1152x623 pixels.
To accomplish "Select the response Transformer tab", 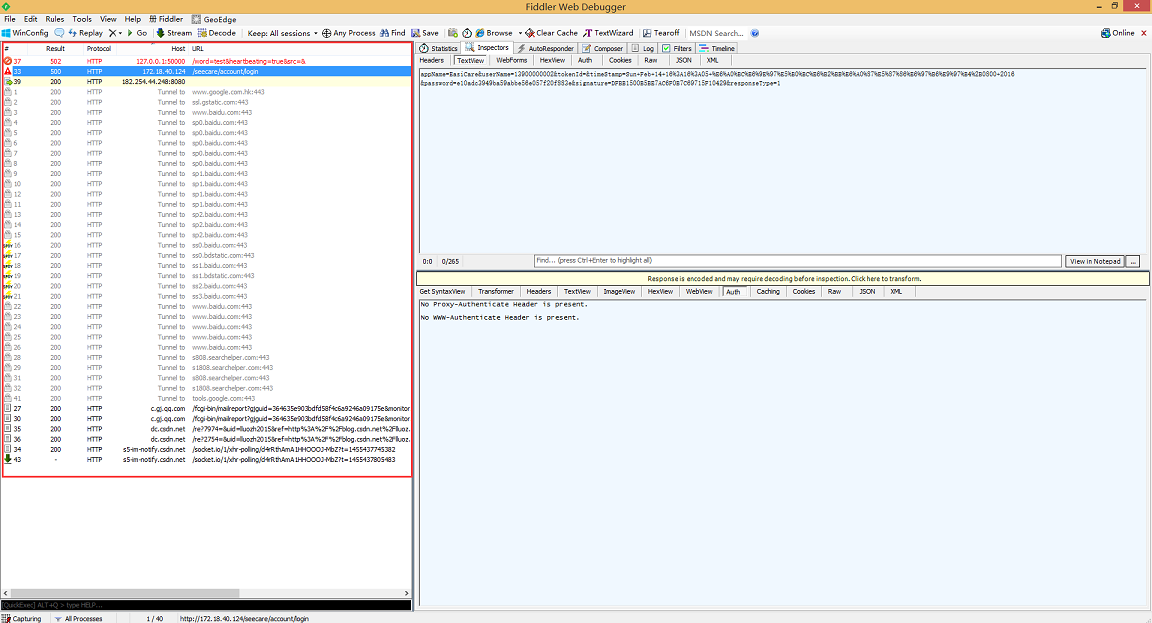I will [496, 292].
